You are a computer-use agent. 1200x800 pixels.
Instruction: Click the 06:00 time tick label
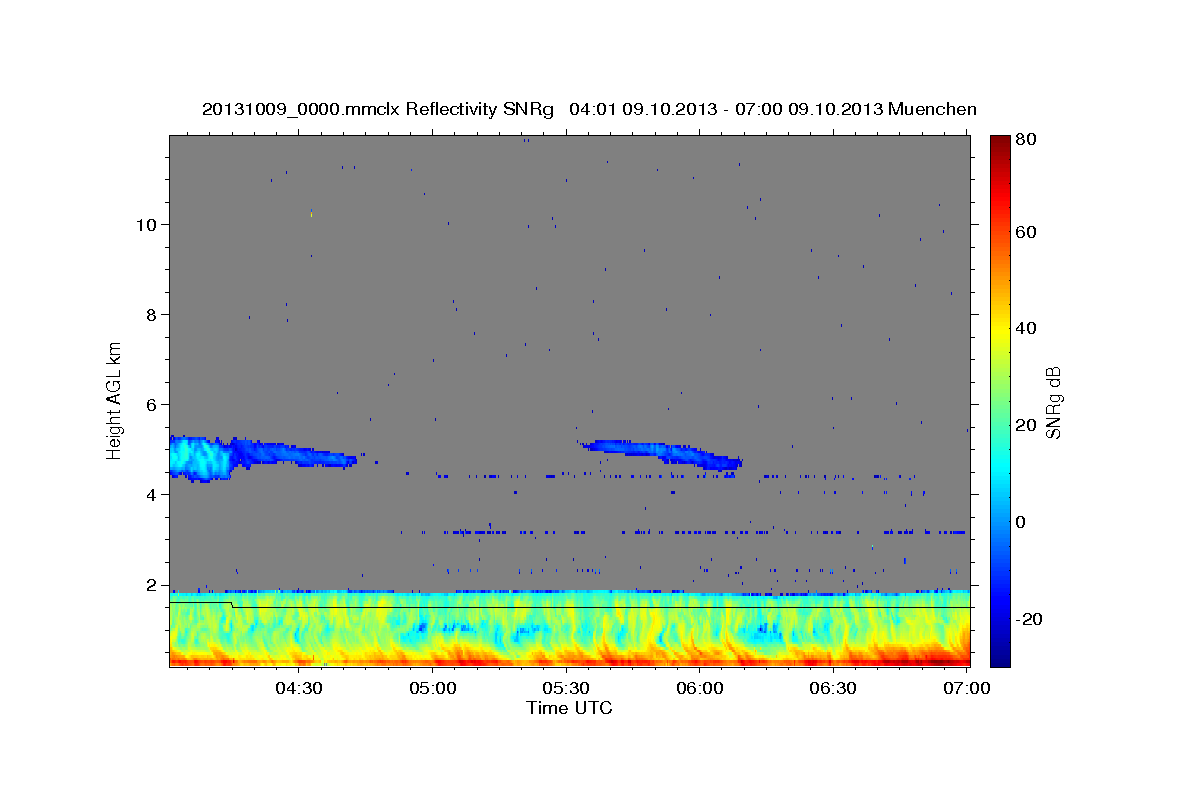[x=700, y=688]
